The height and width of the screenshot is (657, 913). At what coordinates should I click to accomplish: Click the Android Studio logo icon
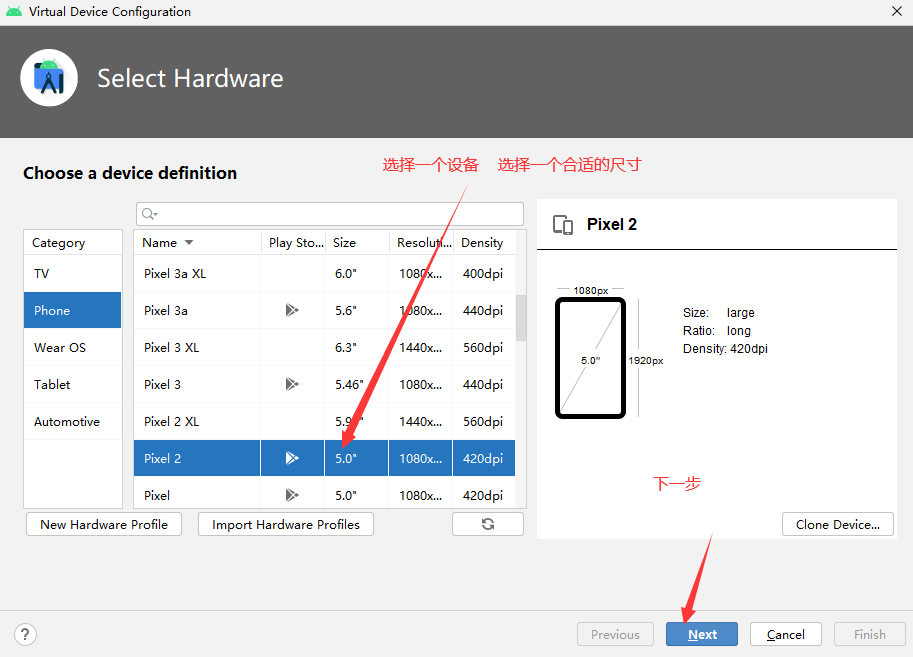[49, 77]
